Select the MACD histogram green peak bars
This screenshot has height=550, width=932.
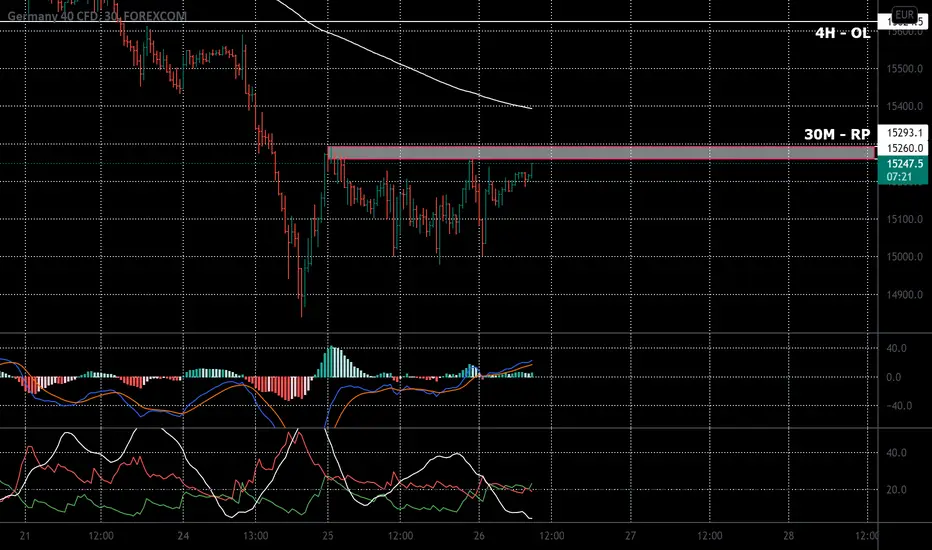pos(334,362)
